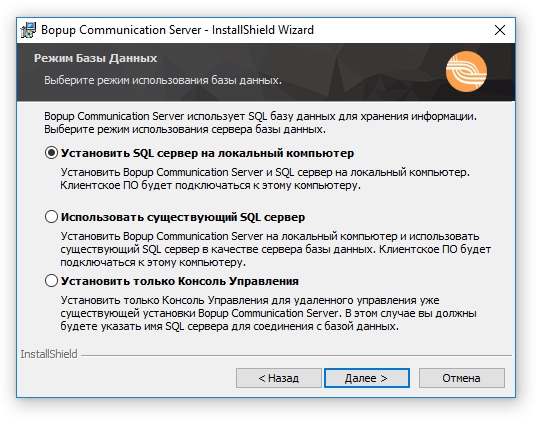Image resolution: width=536 pixels, height=421 pixels.
Task: Click the window title 'Bopup Communication Server - InstallShield Wizard'
Action: (177, 30)
